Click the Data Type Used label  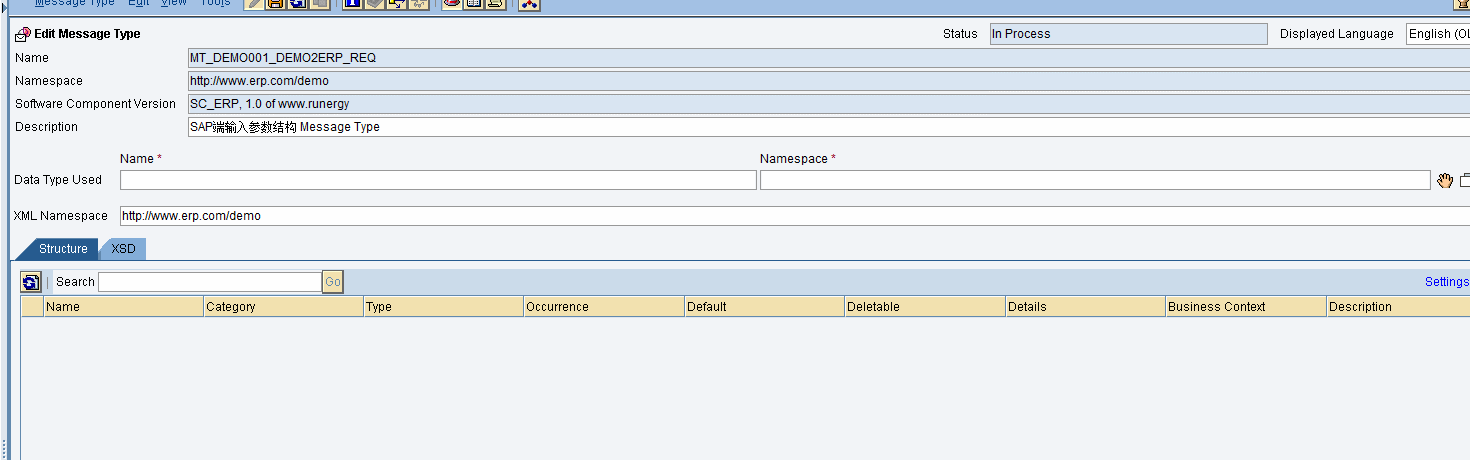(x=58, y=180)
